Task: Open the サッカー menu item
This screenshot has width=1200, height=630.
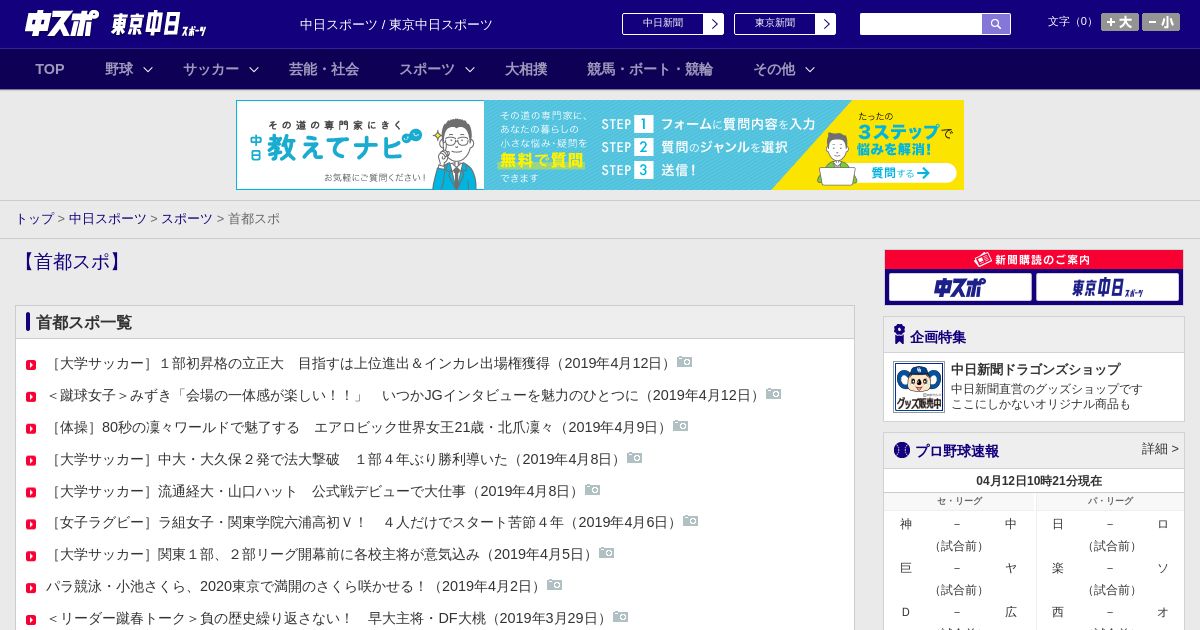Action: point(211,69)
